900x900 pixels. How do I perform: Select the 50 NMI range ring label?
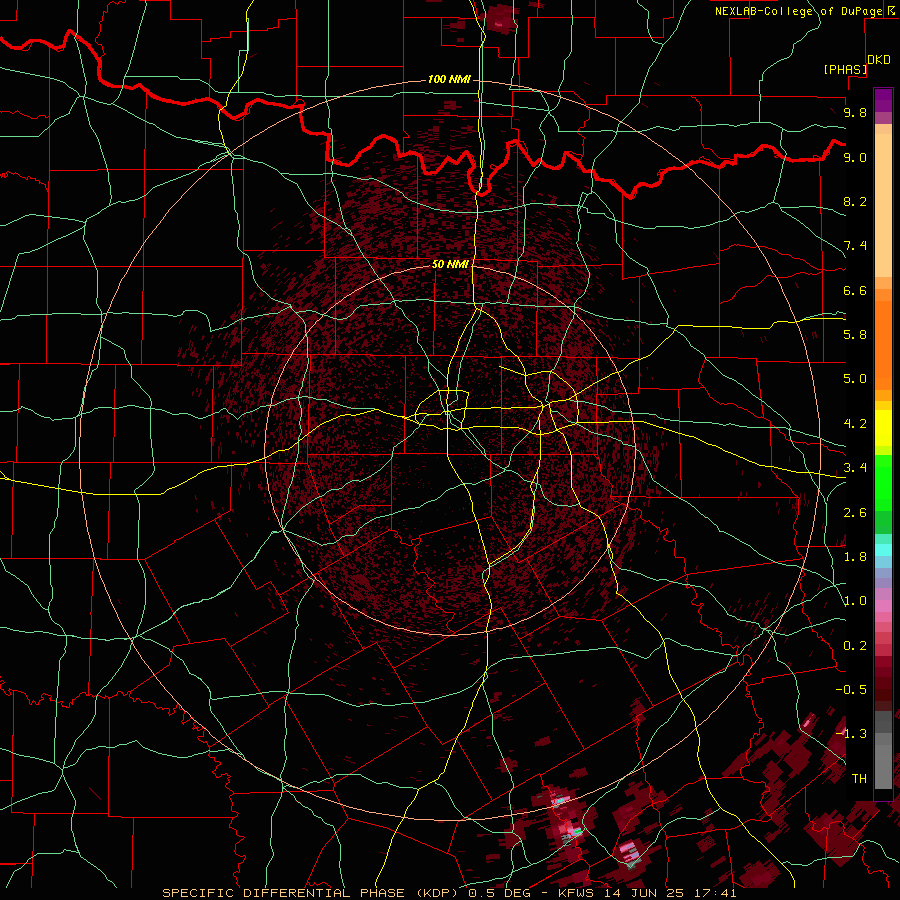(450, 264)
